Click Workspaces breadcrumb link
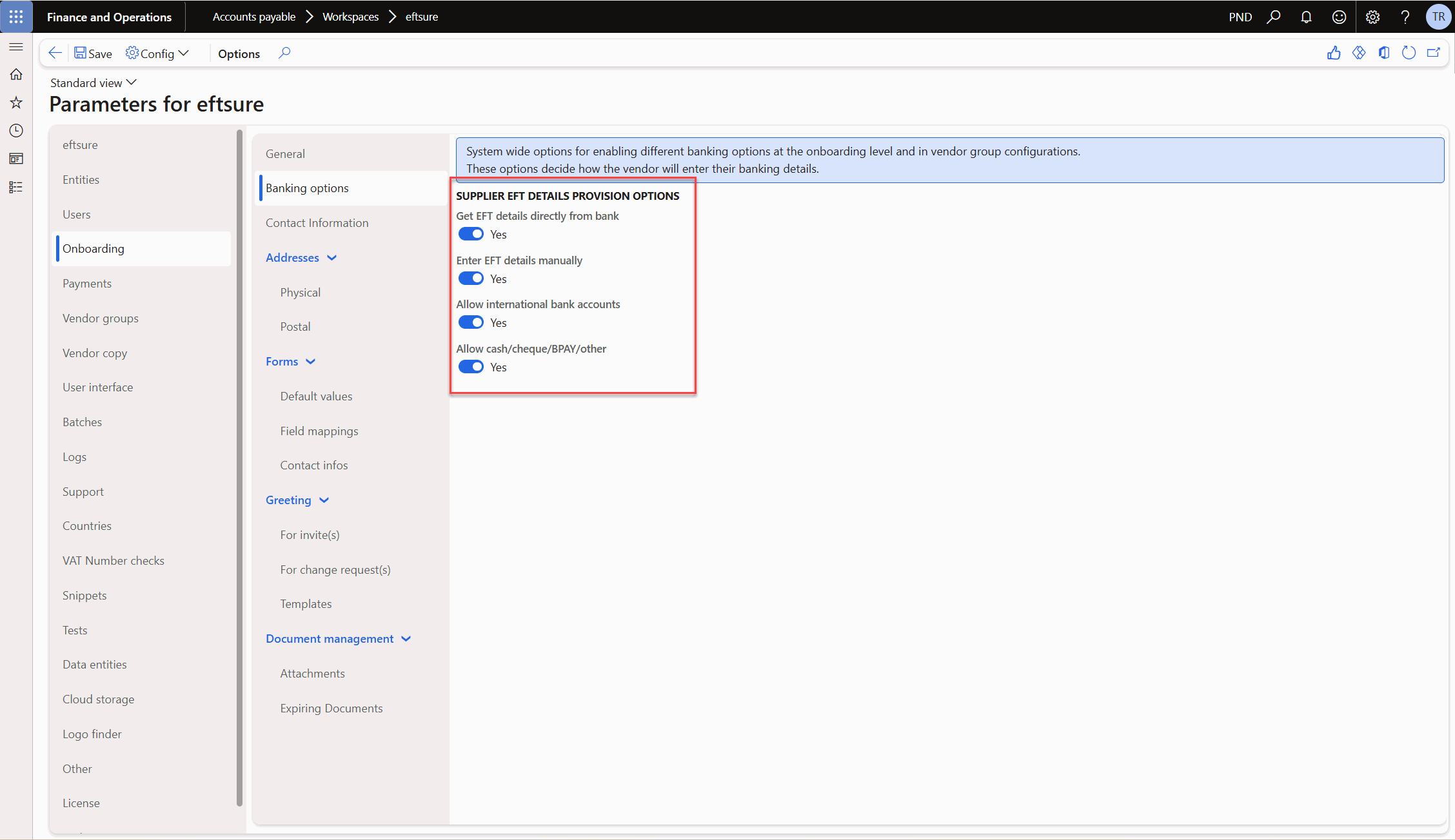 350,17
